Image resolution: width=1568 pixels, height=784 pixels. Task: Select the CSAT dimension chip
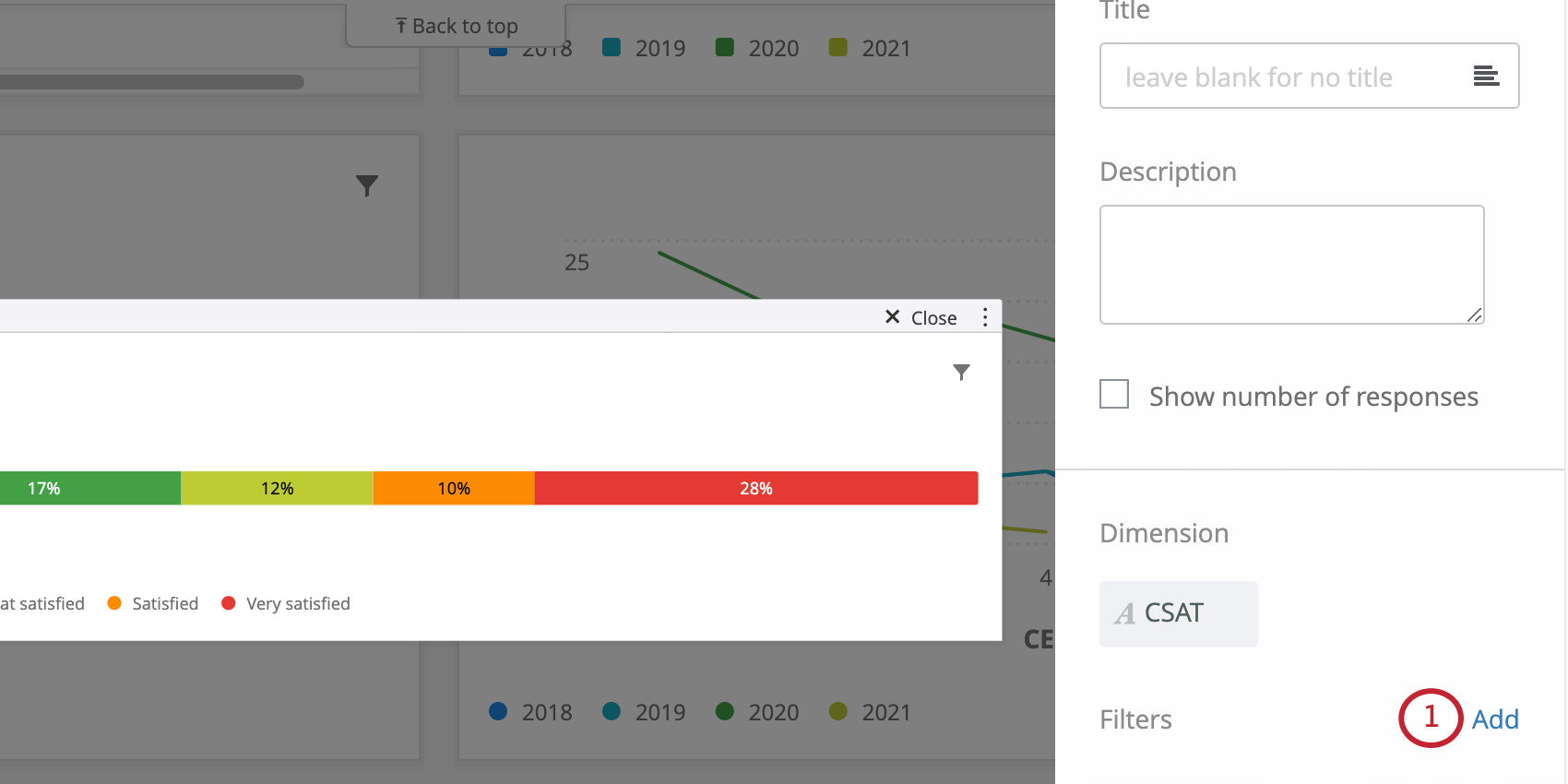[1178, 613]
